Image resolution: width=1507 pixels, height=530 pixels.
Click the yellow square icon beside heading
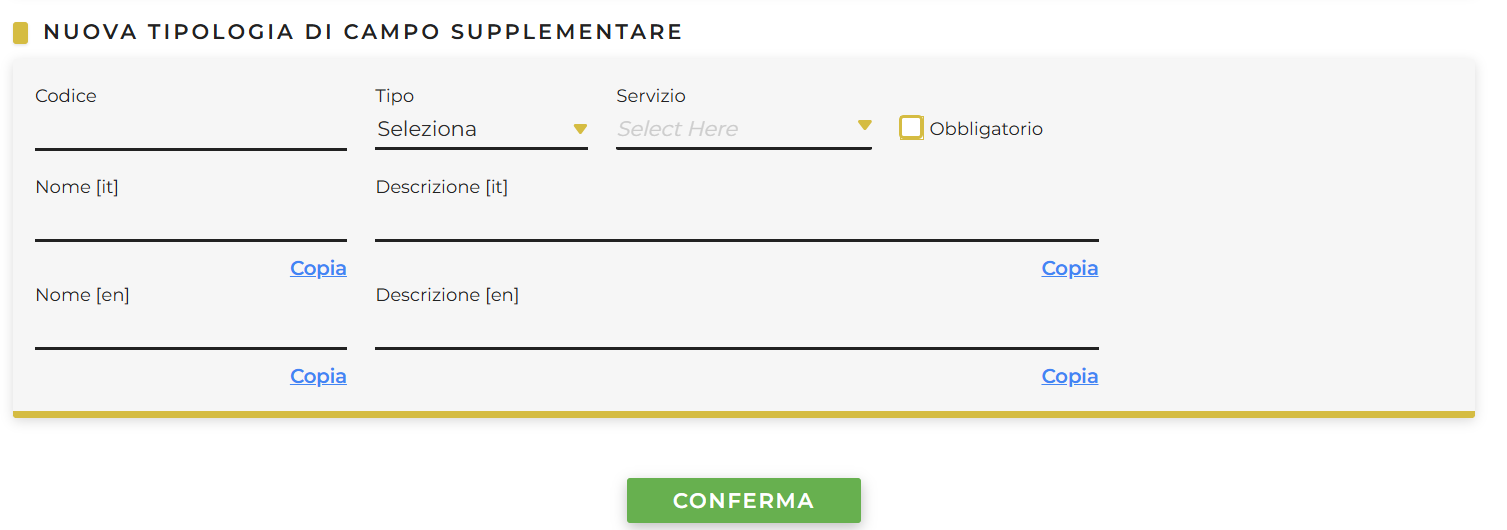[x=20, y=33]
